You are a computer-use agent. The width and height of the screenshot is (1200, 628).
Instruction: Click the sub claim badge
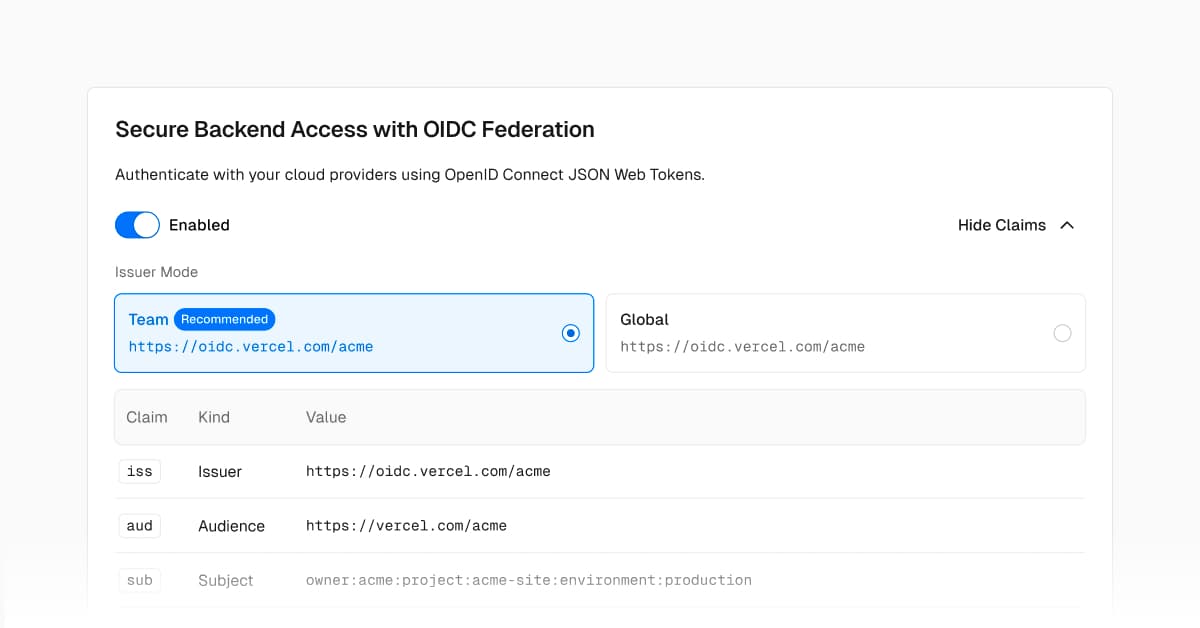click(140, 580)
